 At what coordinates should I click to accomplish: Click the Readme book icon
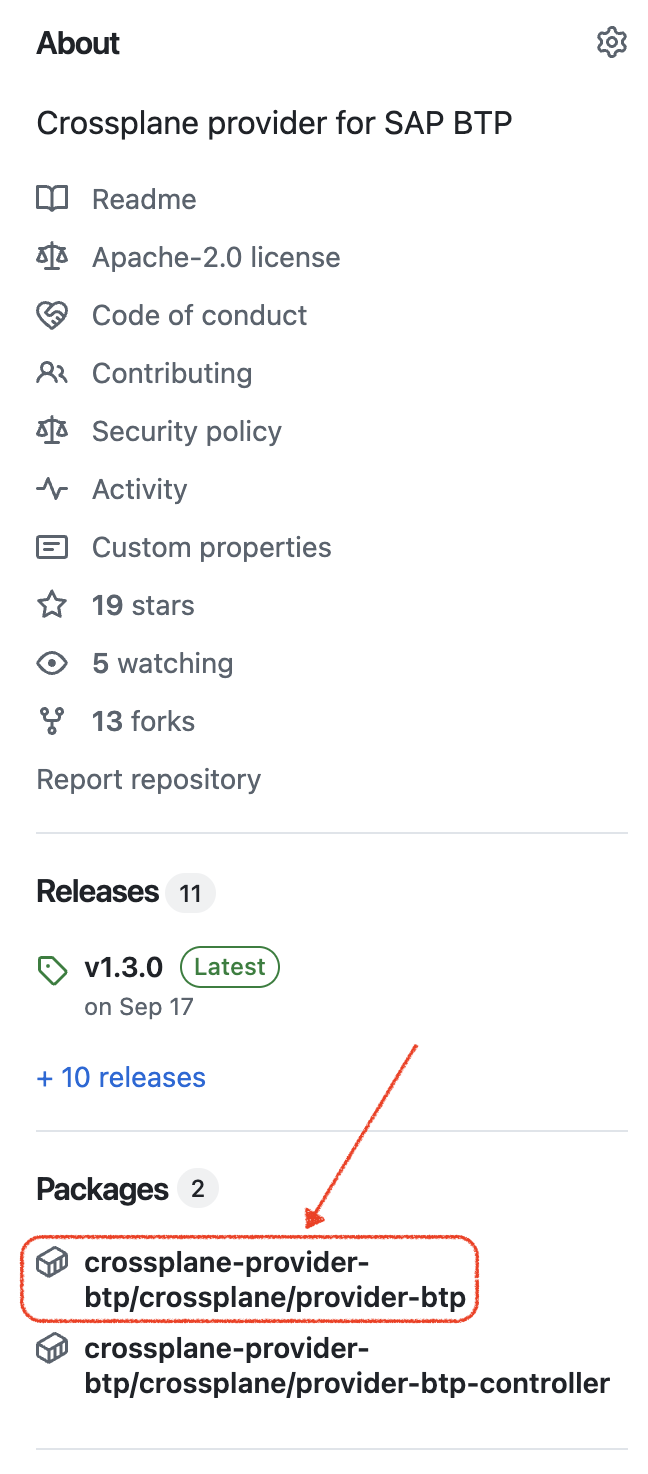52,199
